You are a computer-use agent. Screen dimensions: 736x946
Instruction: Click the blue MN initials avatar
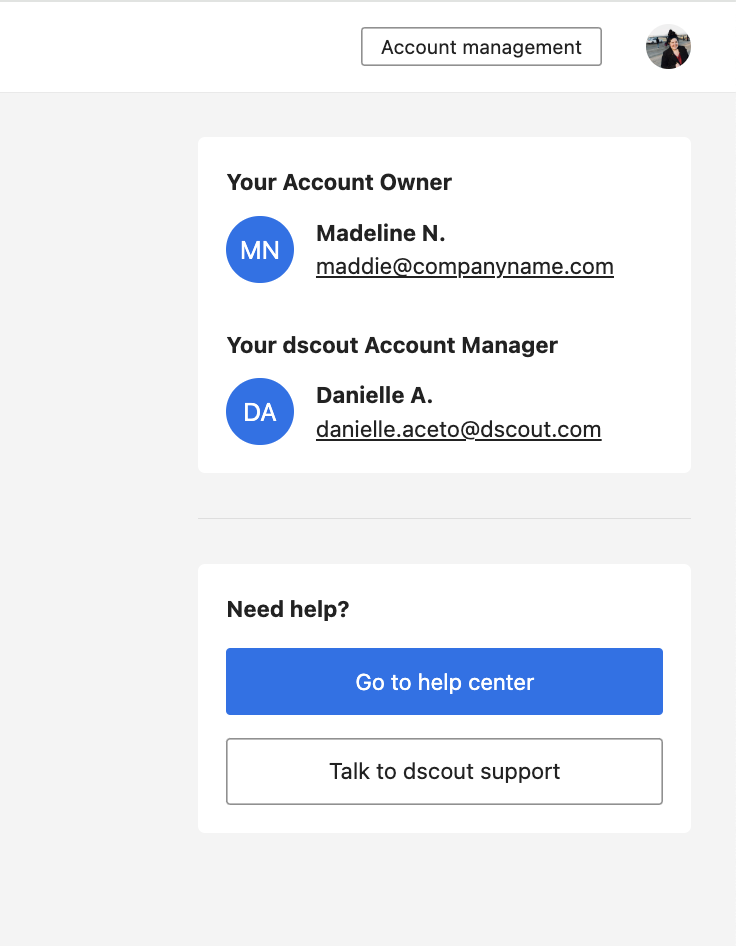[x=260, y=249]
